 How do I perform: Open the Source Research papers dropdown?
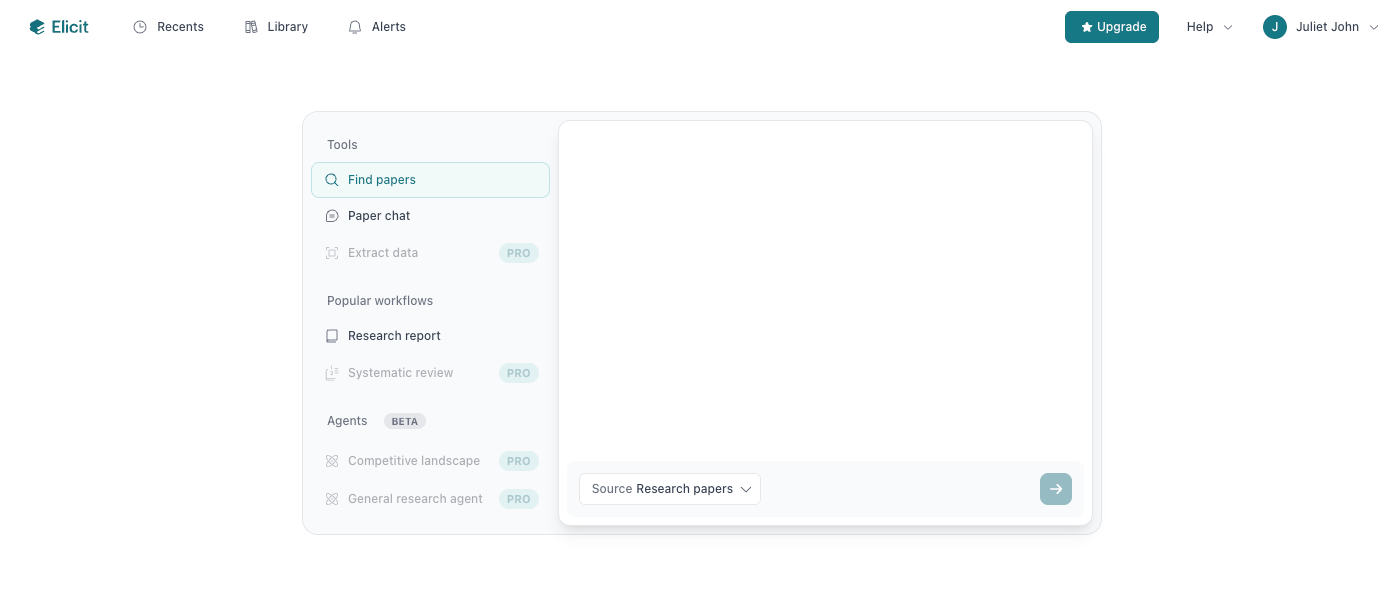click(669, 489)
